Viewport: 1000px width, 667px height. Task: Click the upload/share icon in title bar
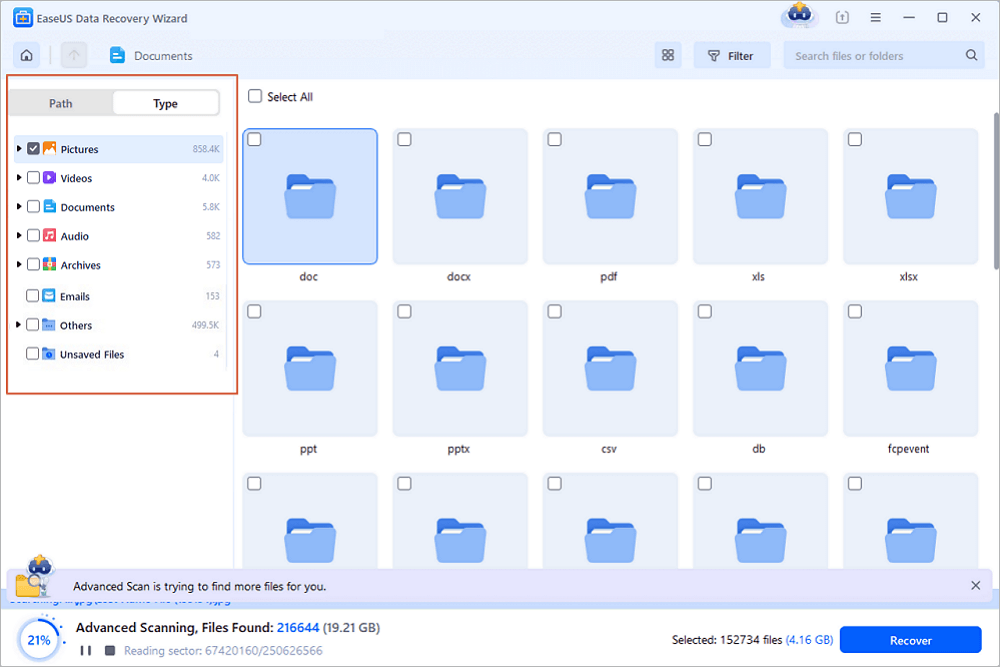[x=842, y=17]
